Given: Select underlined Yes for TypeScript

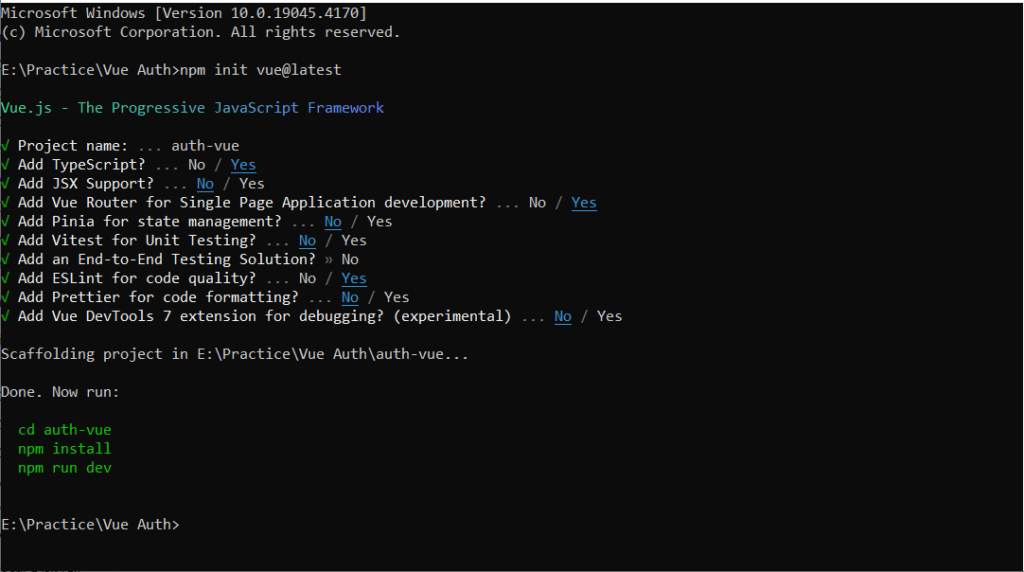Looking at the screenshot, I should click(243, 165).
